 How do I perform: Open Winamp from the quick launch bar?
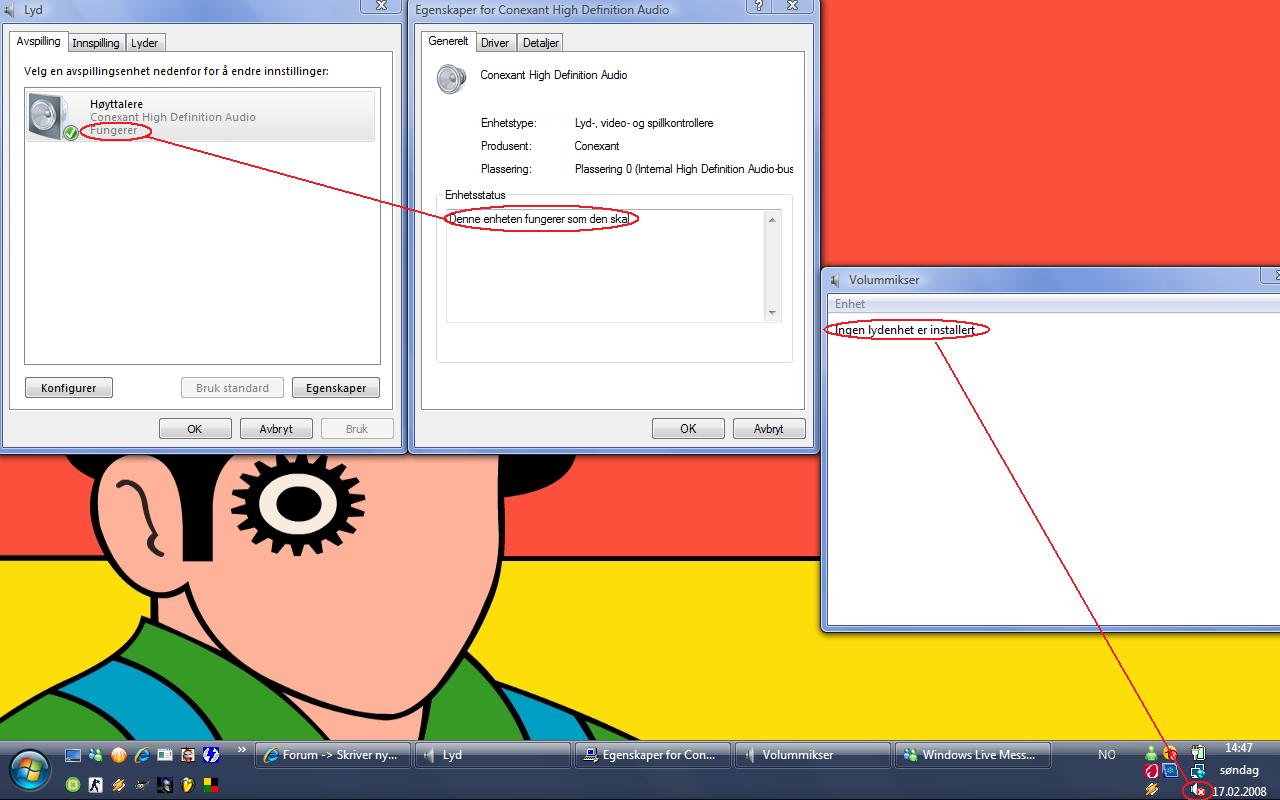(x=119, y=785)
